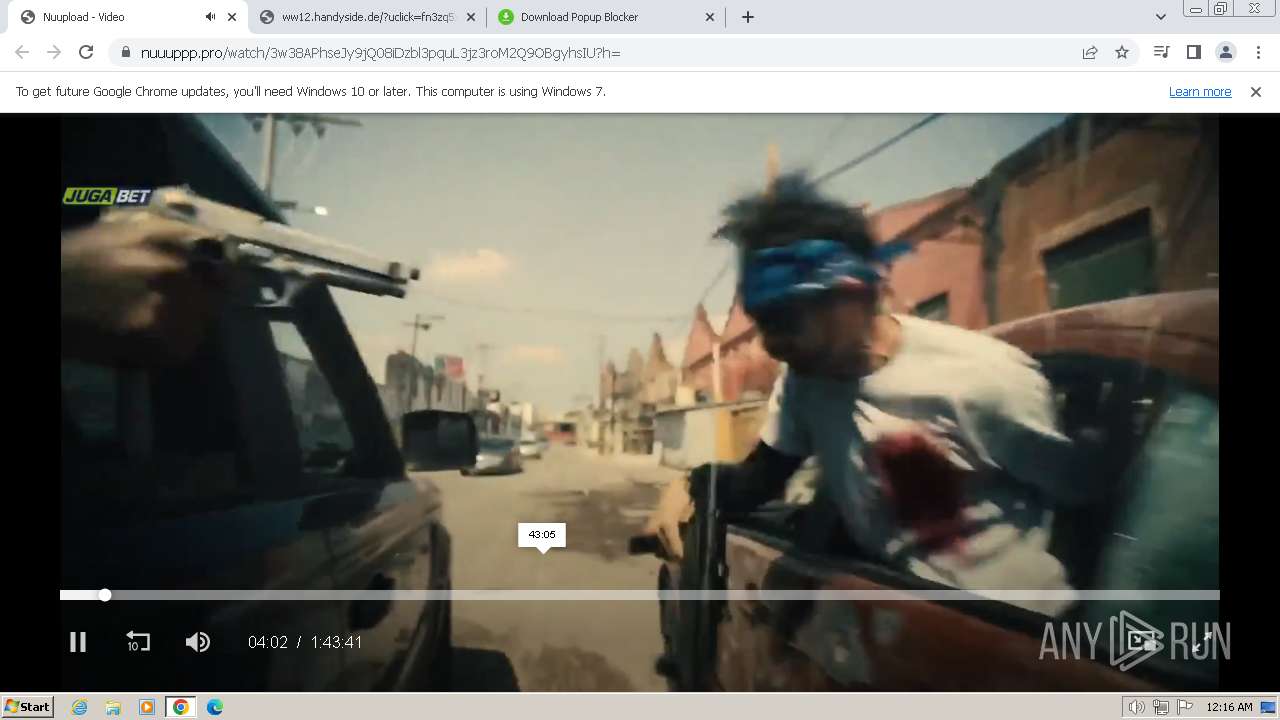This screenshot has width=1280, height=720.
Task: Open picture-in-picture mode for the video
Action: [1141, 642]
